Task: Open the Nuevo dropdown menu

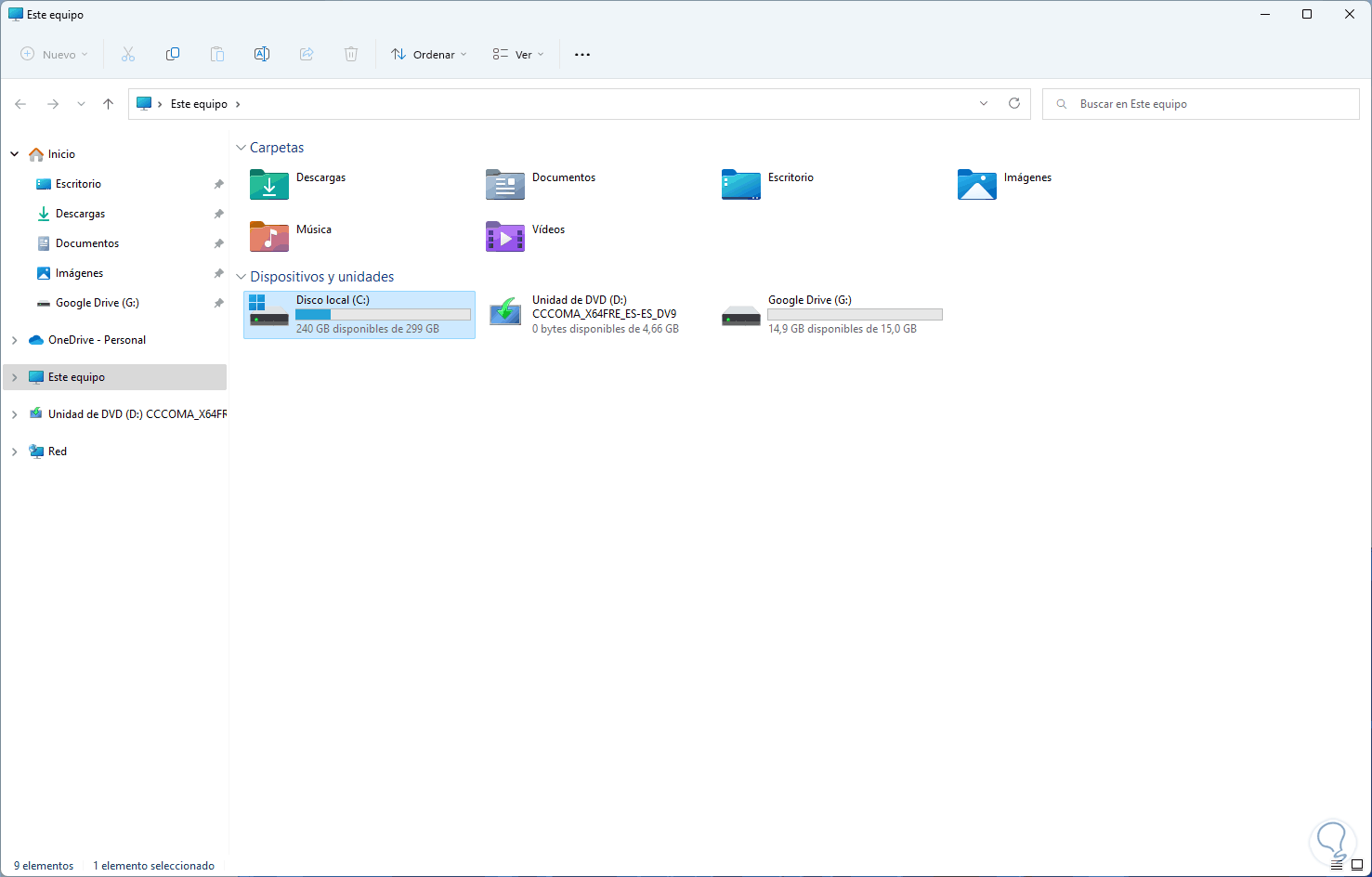Action: pos(55,54)
